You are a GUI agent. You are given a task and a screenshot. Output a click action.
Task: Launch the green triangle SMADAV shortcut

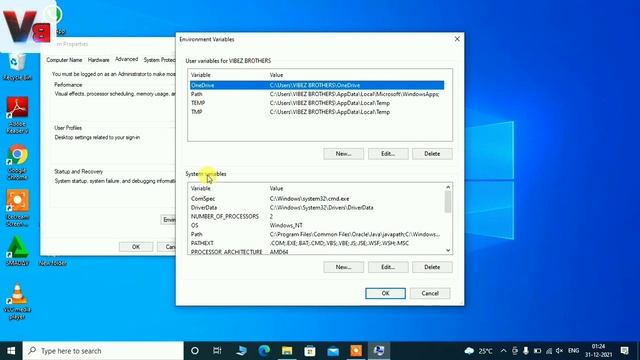tap(17, 251)
